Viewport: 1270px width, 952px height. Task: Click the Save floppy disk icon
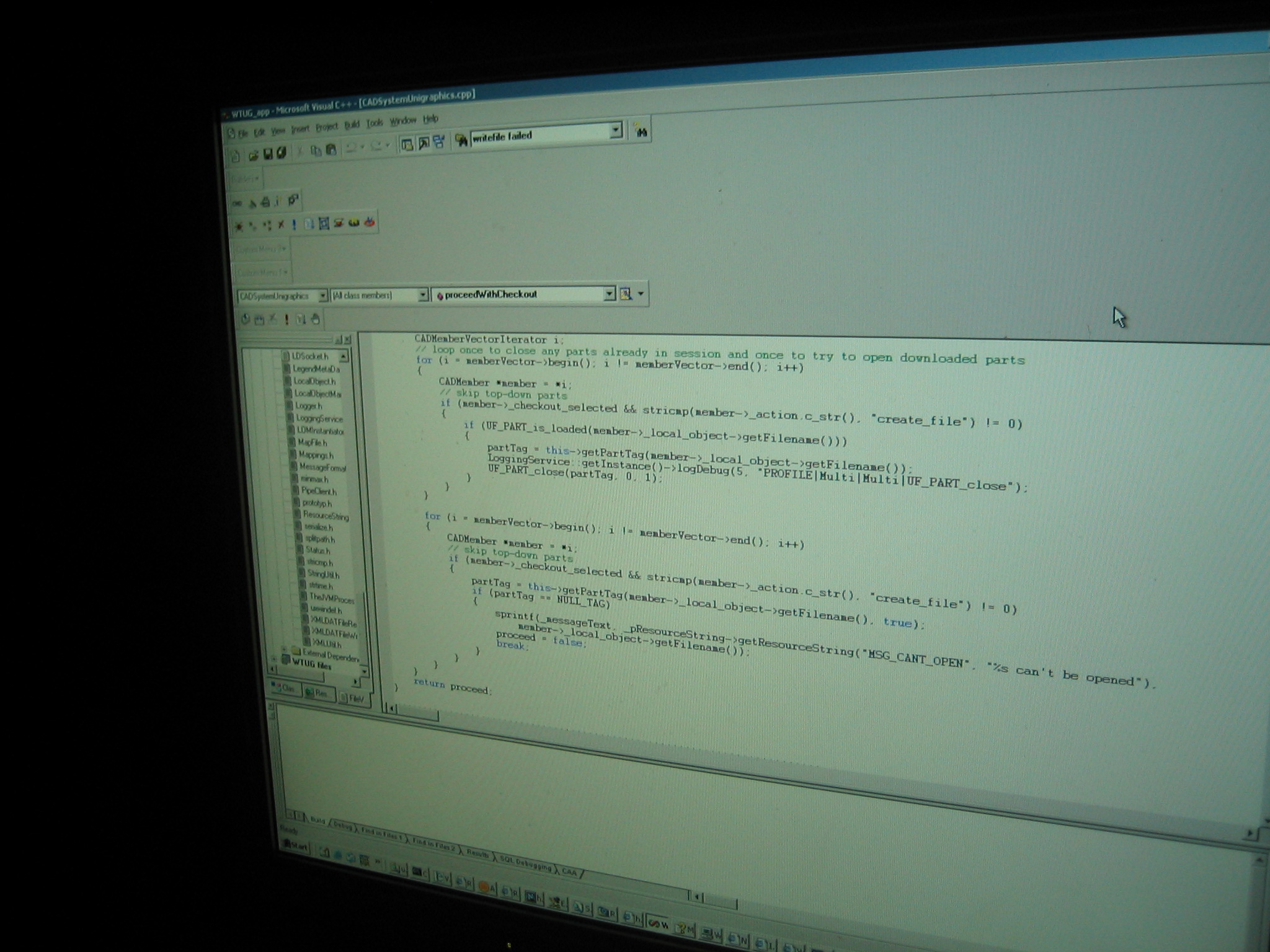click(268, 154)
